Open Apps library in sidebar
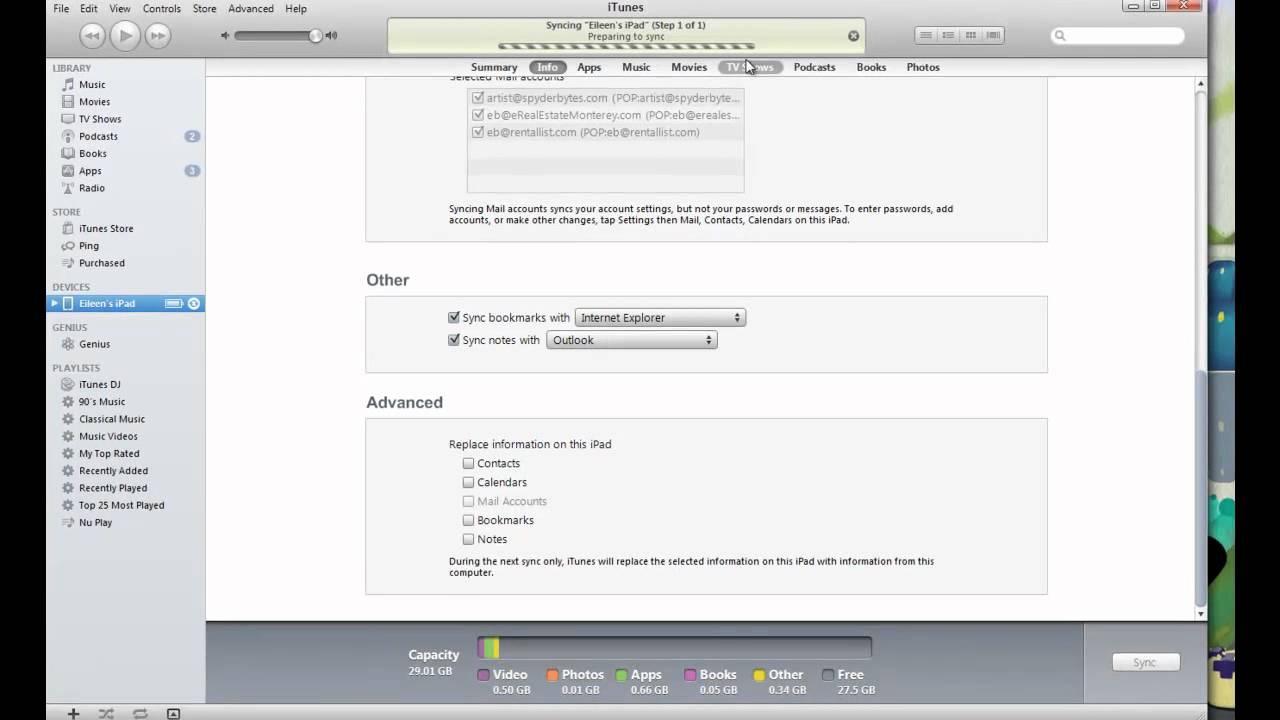This screenshot has width=1280, height=720. click(90, 171)
